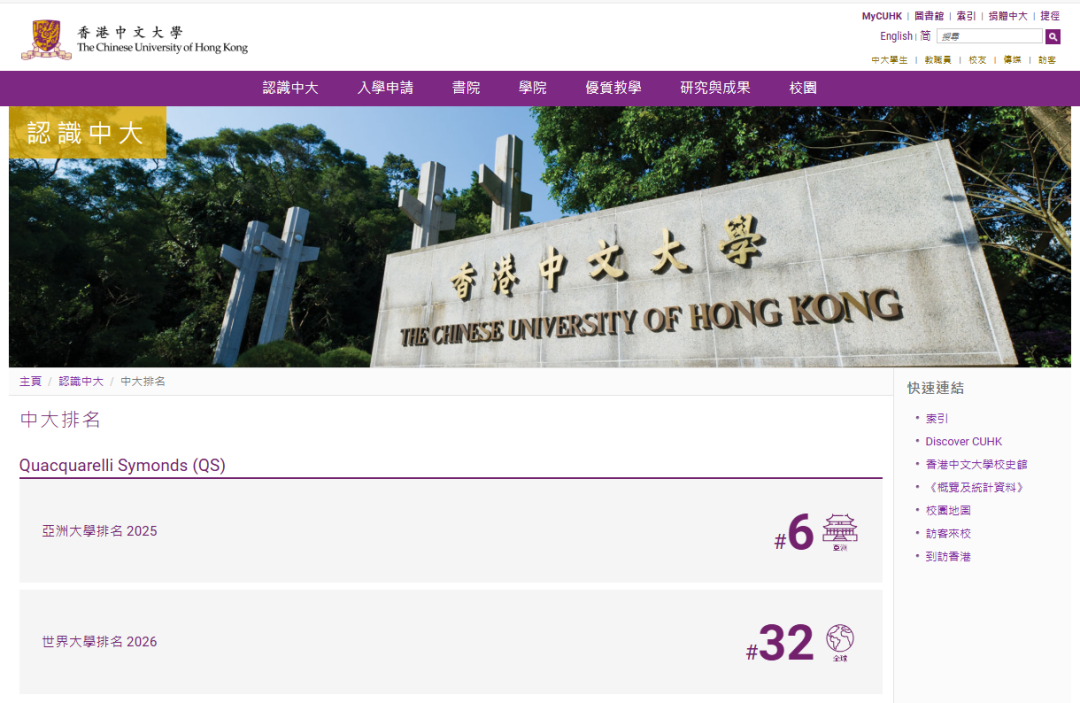Viewport: 1080px width, 703px height.
Task: Expand the 研究與成果 menu
Action: (x=715, y=88)
